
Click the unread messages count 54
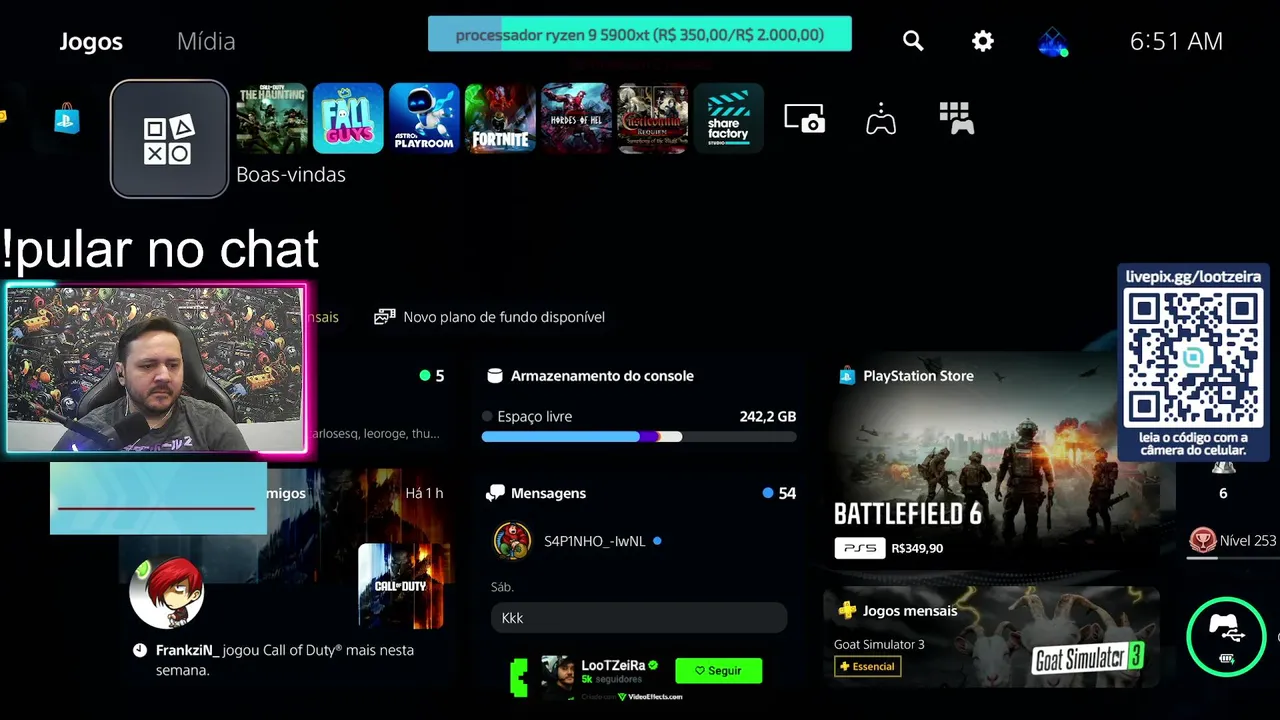[780, 493]
